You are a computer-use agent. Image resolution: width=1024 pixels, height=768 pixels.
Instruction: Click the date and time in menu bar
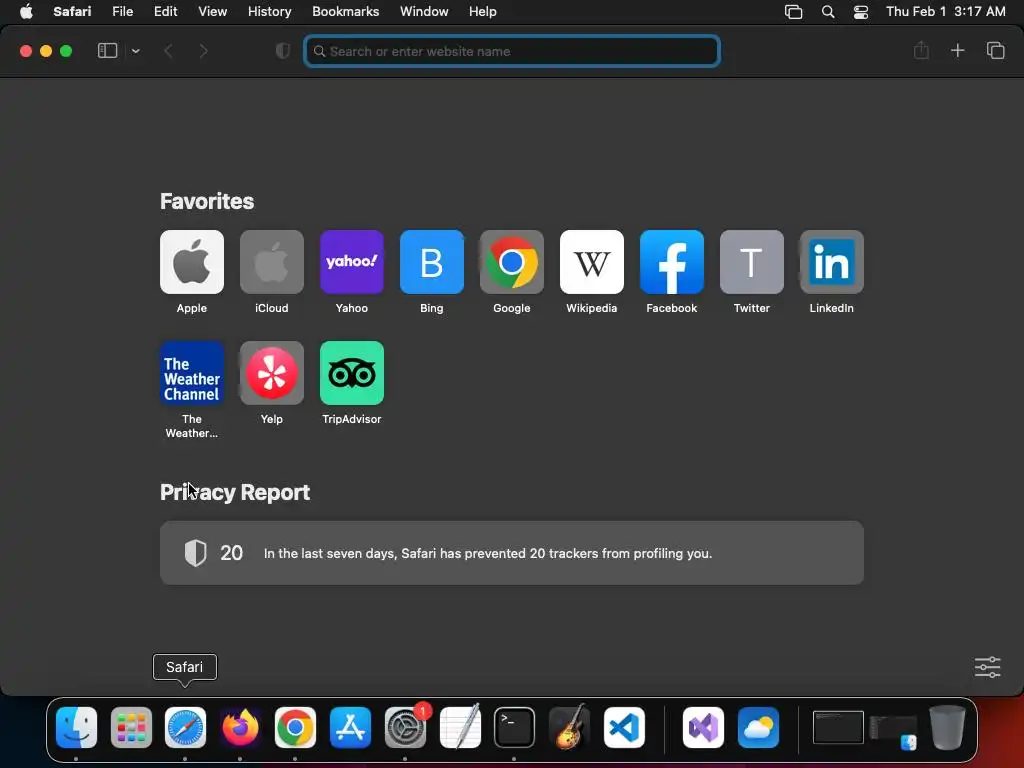pos(946,12)
